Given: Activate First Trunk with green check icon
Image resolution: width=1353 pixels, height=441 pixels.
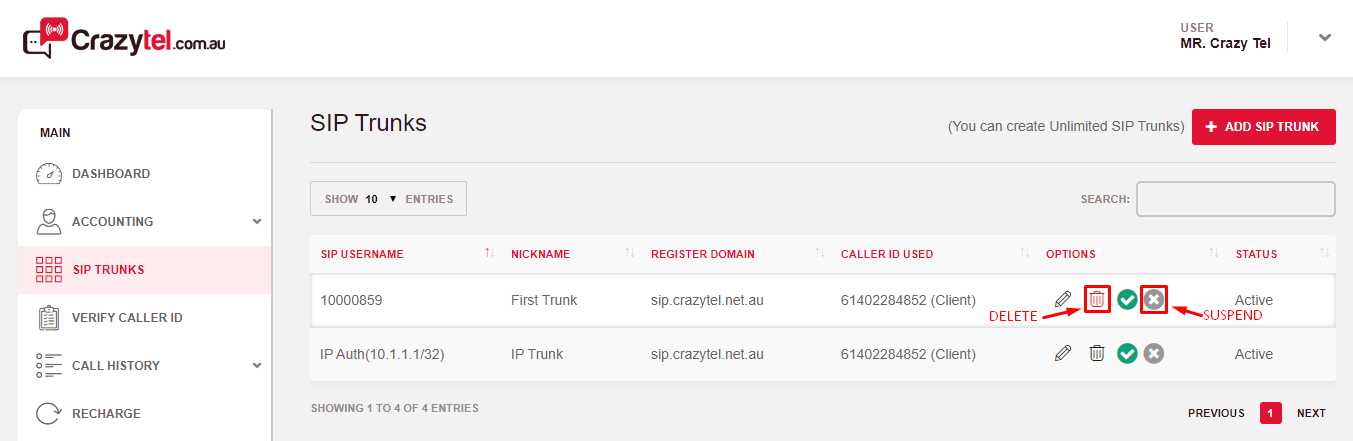Looking at the screenshot, I should point(1127,299).
